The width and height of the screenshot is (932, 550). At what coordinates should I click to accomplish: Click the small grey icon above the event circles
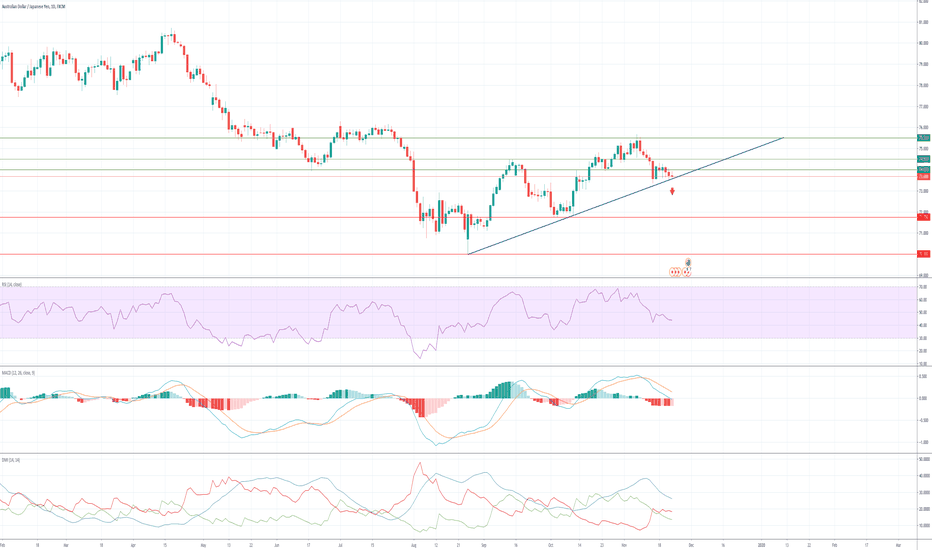687,262
